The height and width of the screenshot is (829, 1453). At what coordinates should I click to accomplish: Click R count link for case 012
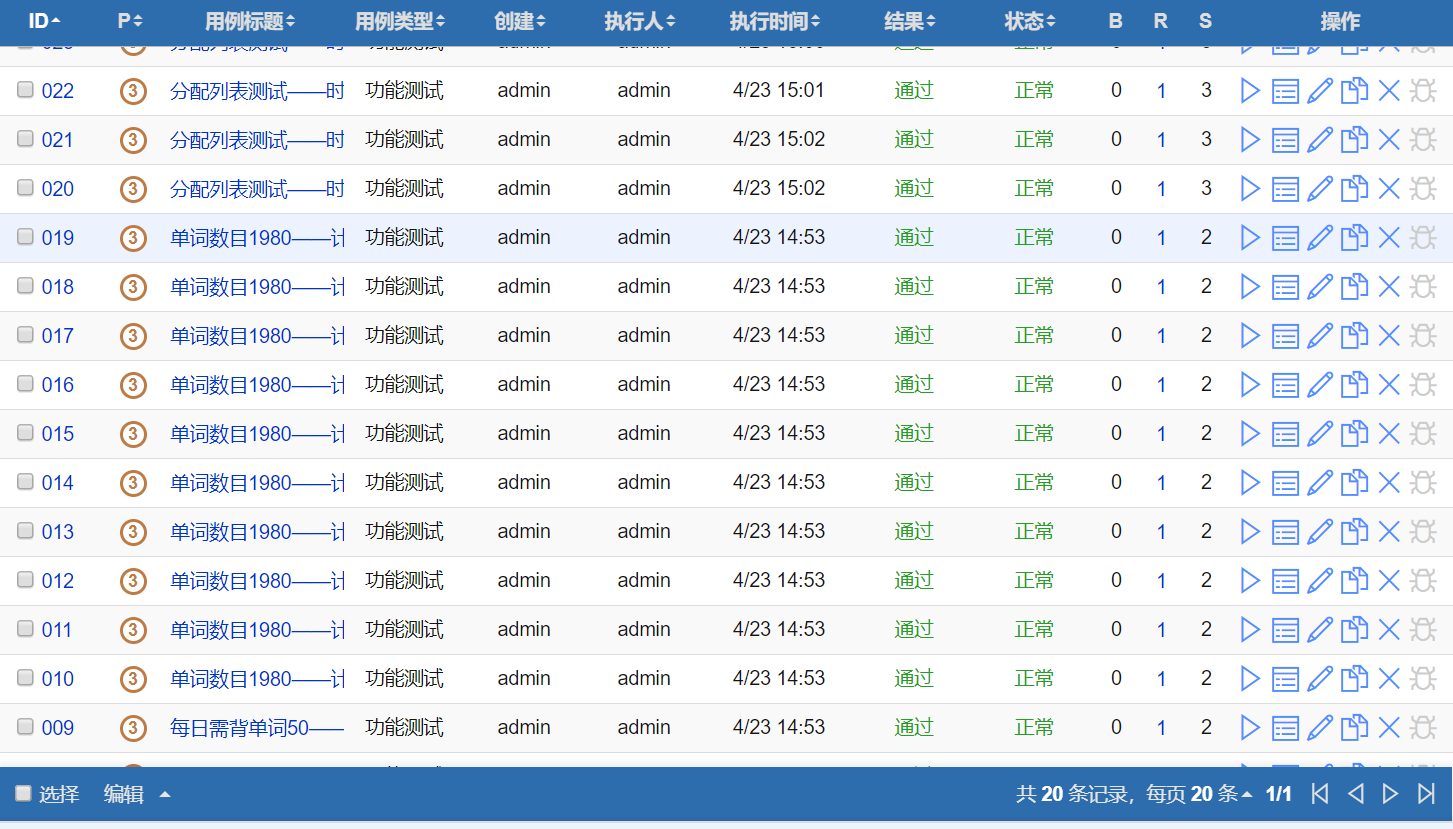tap(1161, 581)
